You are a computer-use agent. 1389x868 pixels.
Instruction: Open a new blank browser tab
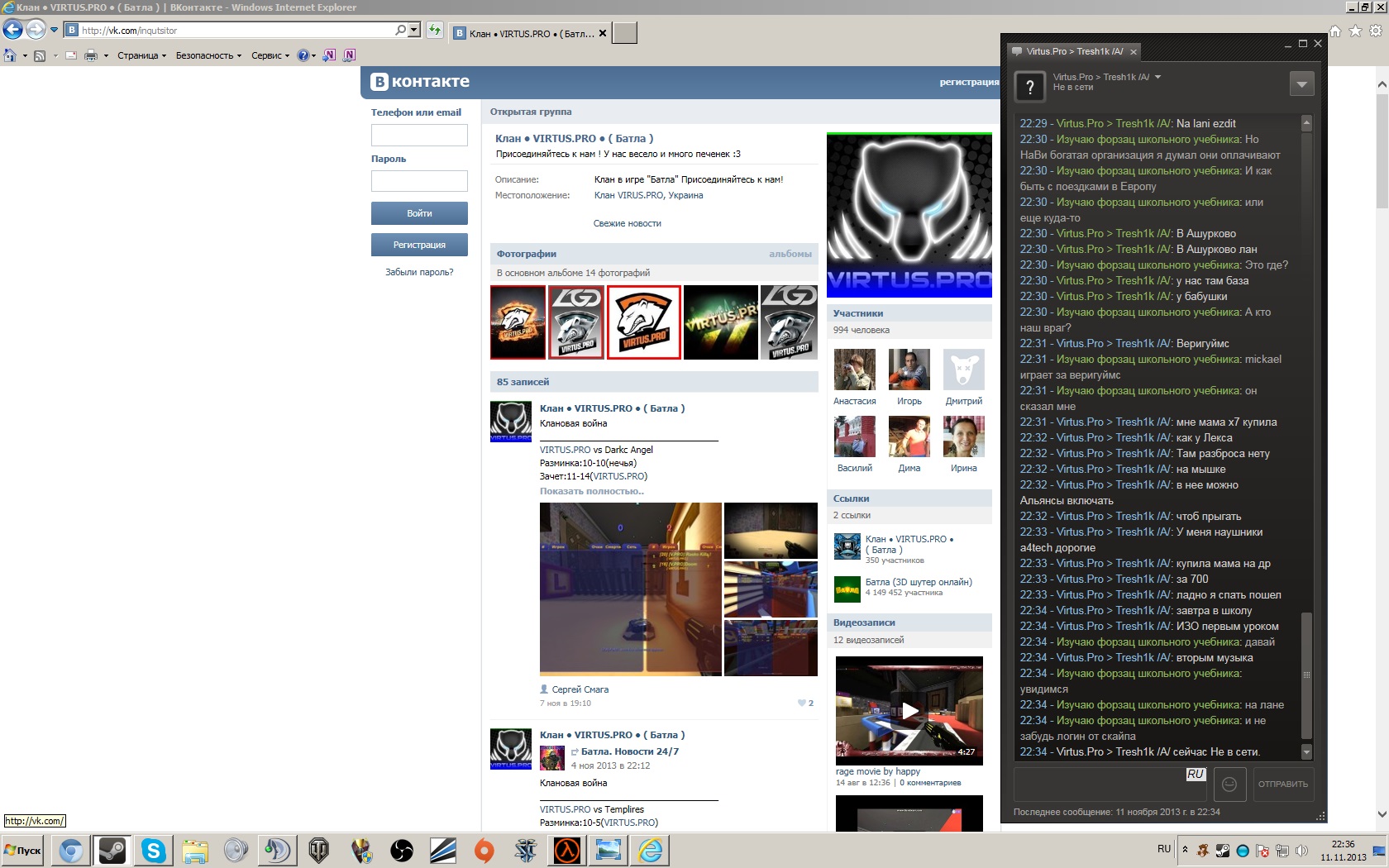pyautogui.click(x=624, y=33)
